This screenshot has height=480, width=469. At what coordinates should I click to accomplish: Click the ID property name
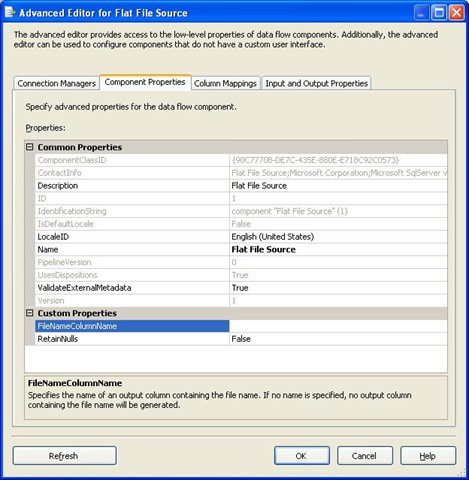coord(42,198)
